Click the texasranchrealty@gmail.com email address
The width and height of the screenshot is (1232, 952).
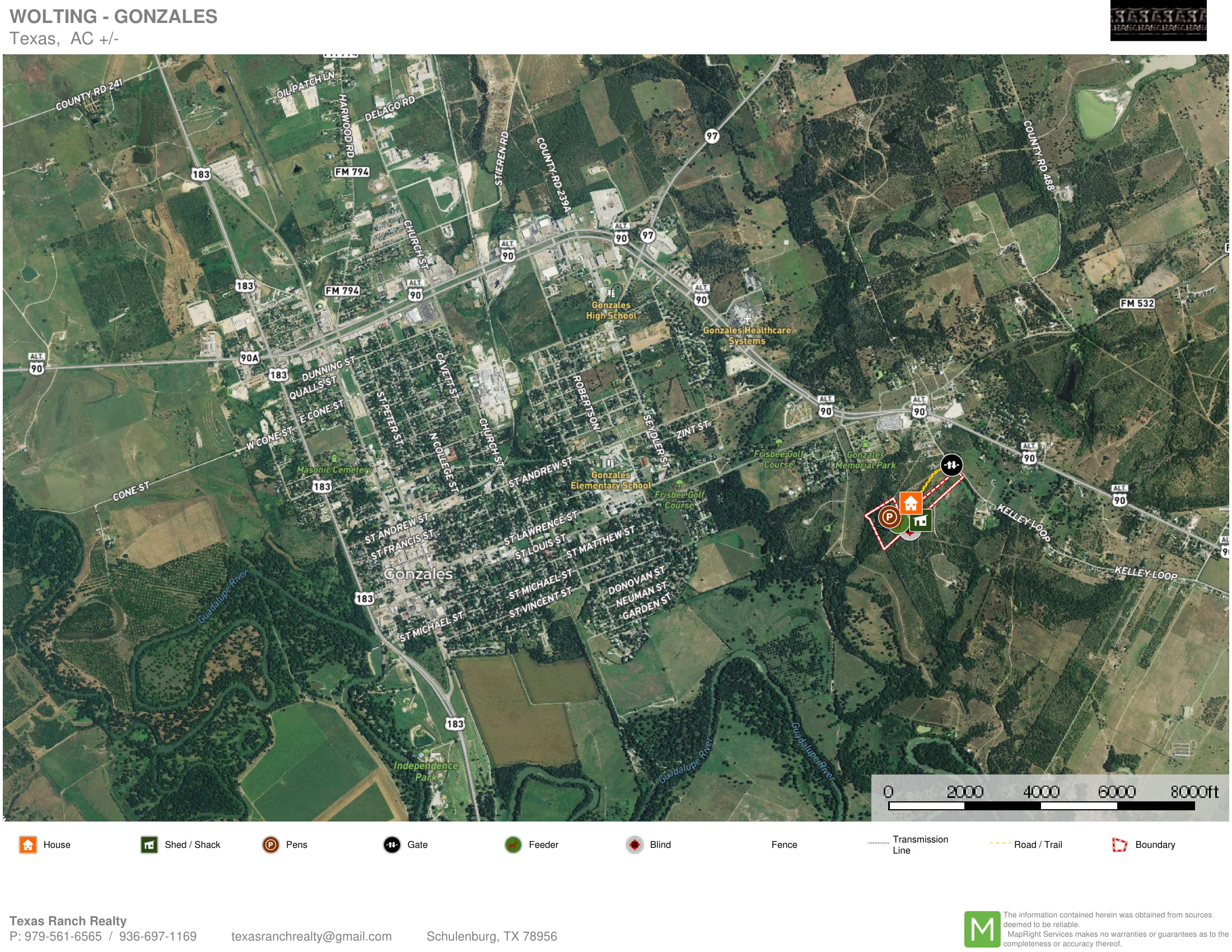[x=311, y=936]
